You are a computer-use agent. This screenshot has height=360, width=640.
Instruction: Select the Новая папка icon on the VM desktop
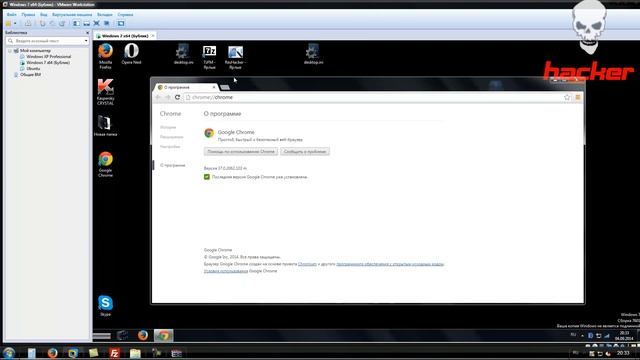pos(105,125)
